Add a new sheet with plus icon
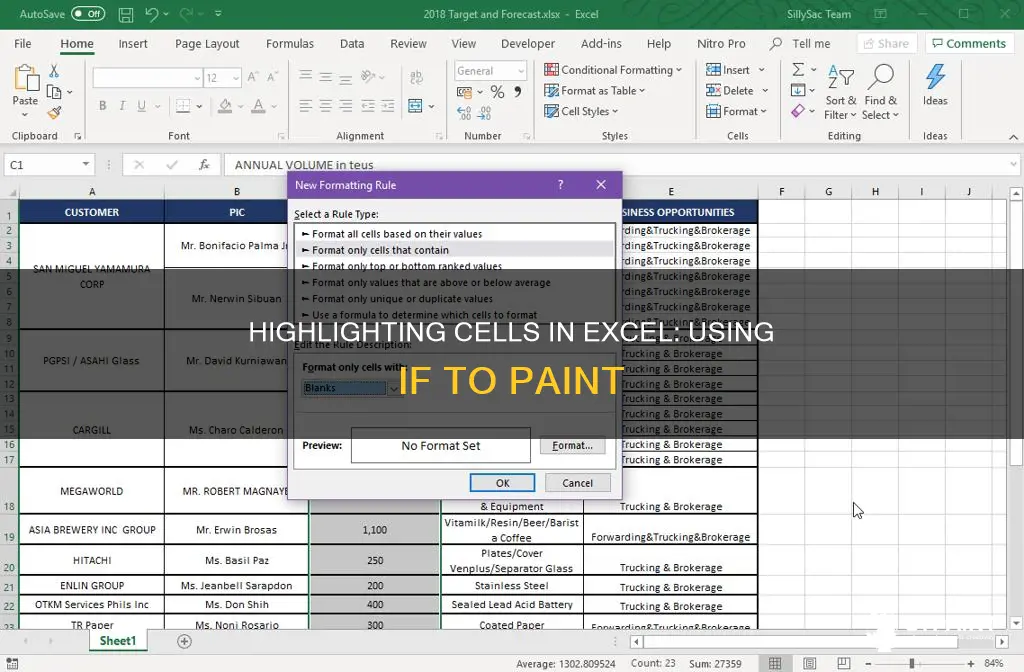 [x=185, y=641]
